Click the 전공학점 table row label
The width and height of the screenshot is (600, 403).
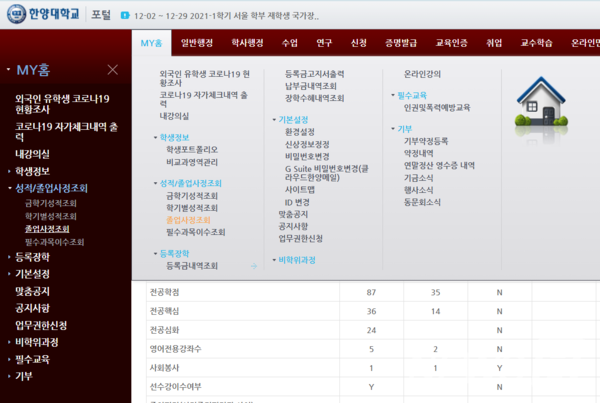pyautogui.click(x=165, y=292)
